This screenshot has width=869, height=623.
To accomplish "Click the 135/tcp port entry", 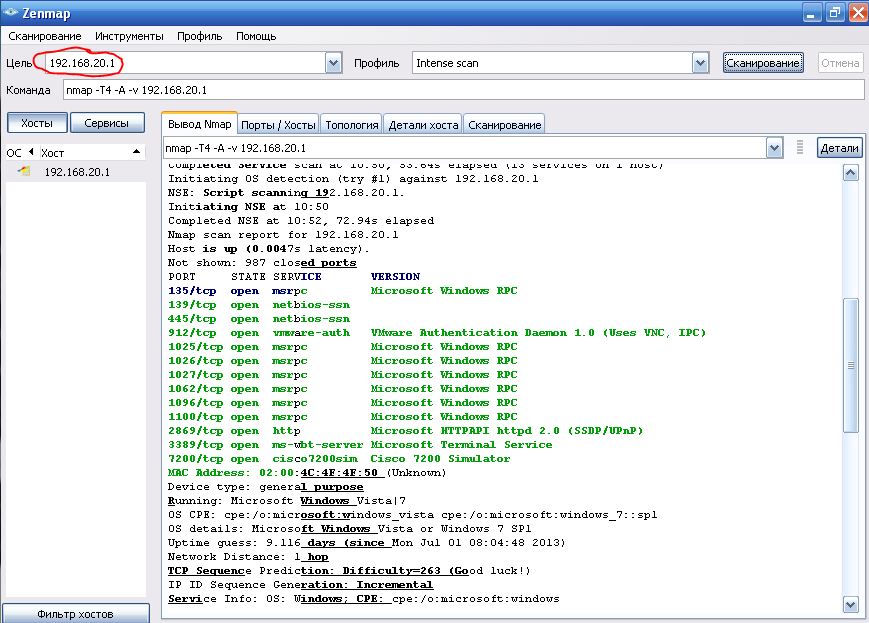I will coord(192,290).
